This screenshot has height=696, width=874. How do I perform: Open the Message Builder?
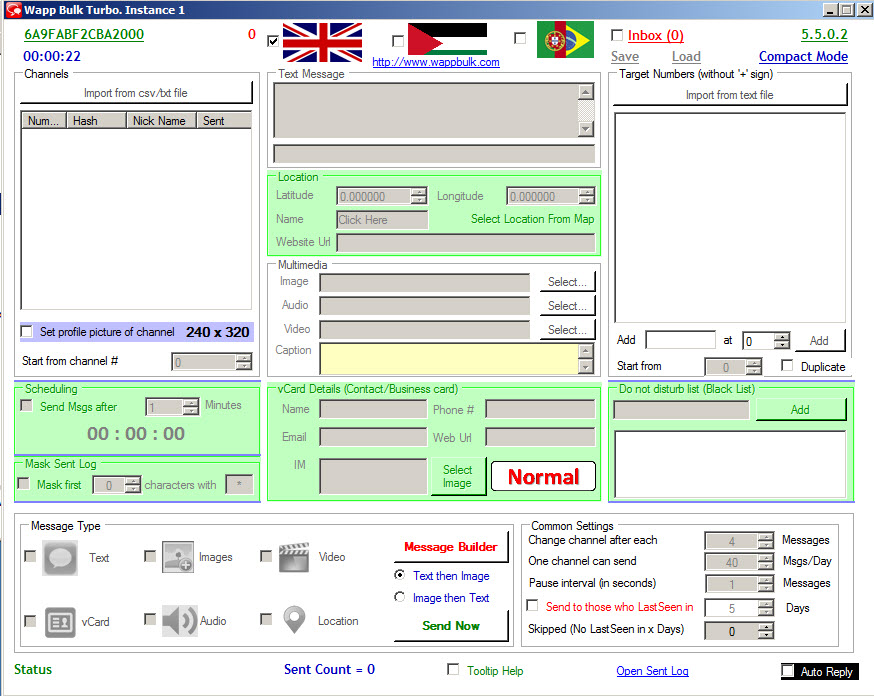point(451,547)
